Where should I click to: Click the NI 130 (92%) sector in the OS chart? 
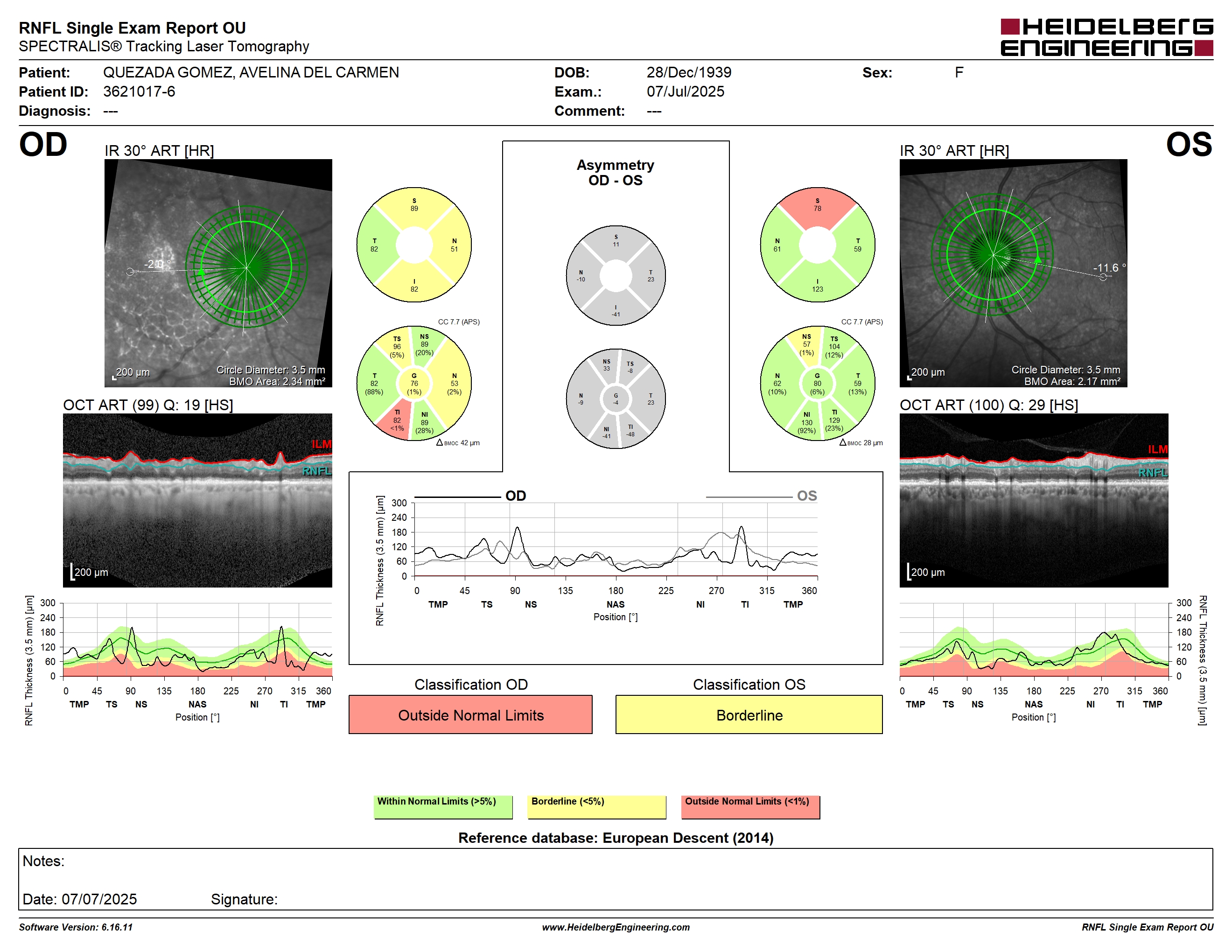(x=806, y=422)
